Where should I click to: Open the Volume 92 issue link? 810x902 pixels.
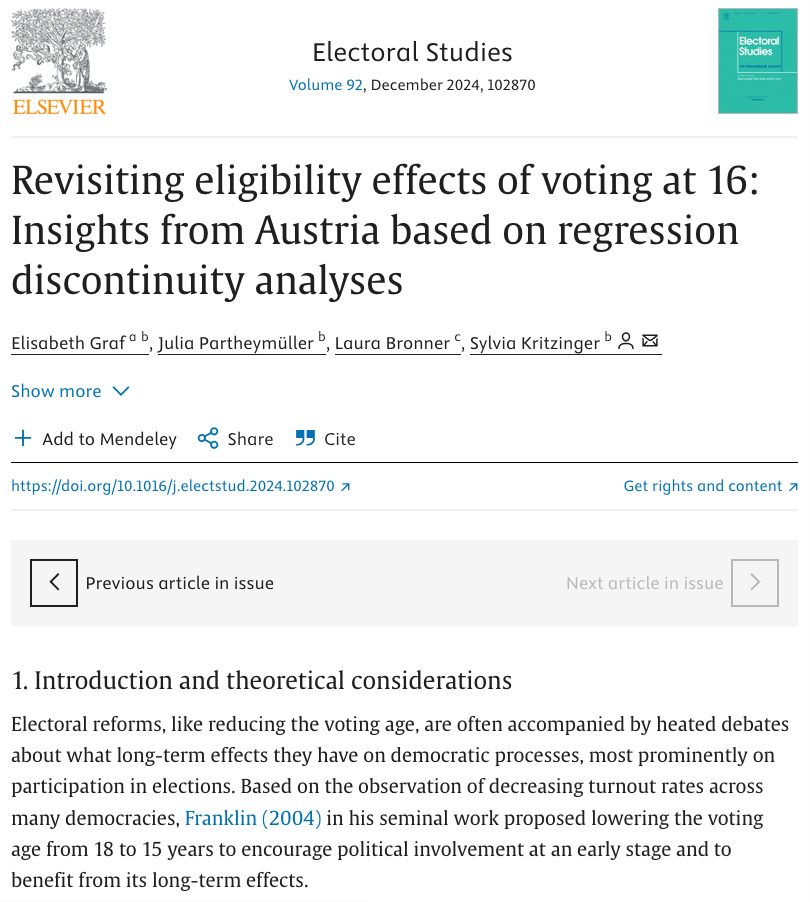[325, 85]
